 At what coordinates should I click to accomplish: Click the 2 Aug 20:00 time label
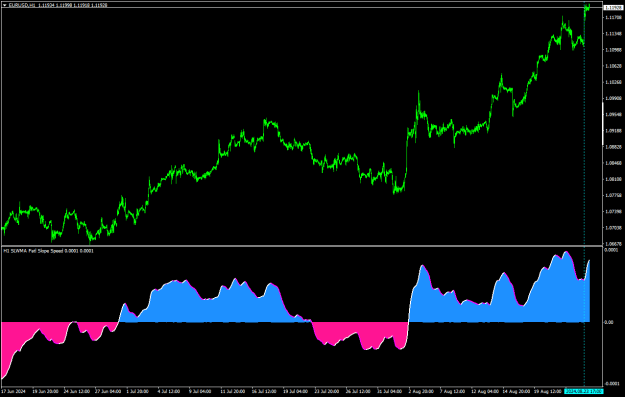point(421,391)
